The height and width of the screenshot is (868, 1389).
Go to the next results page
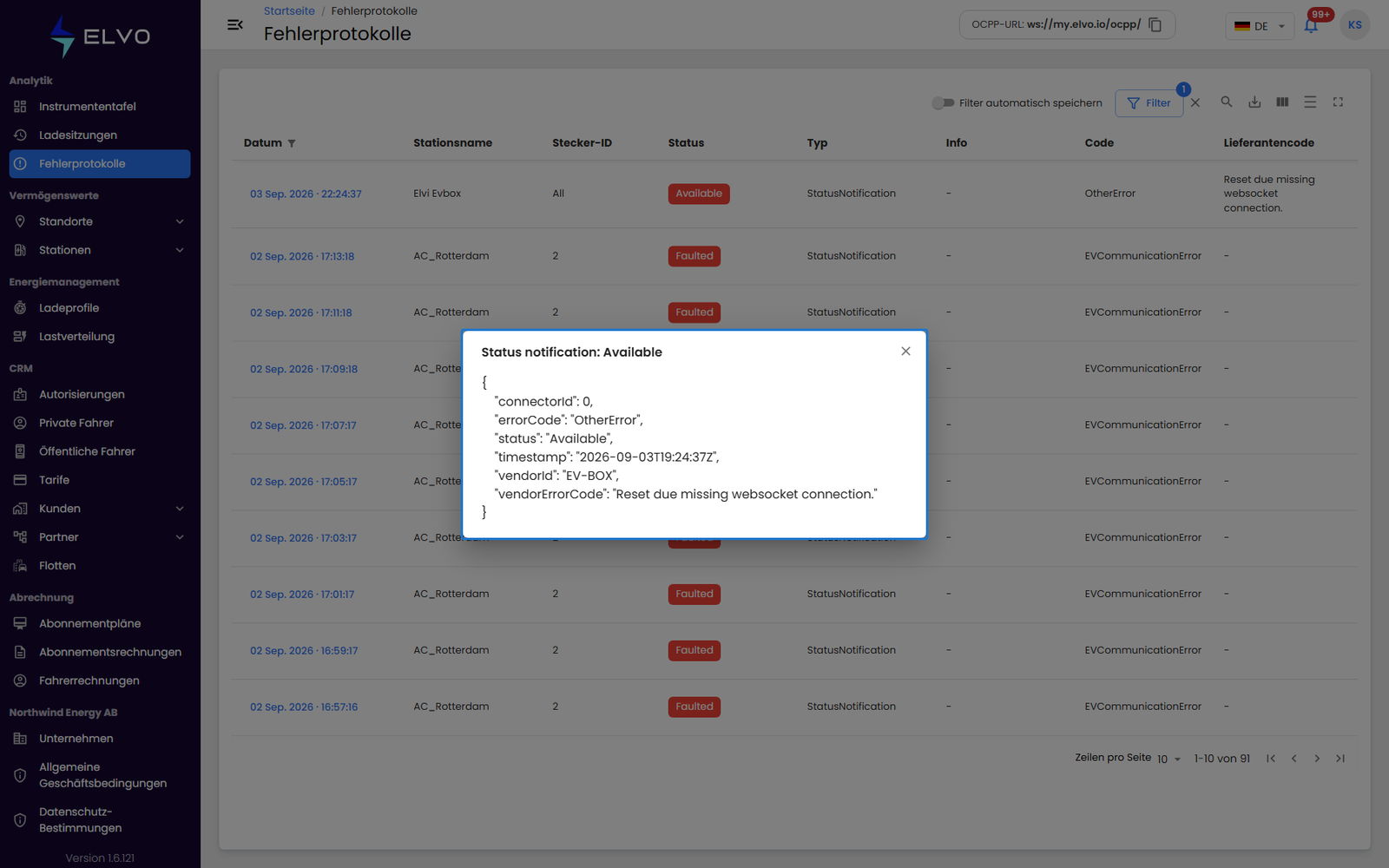pyautogui.click(x=1317, y=759)
